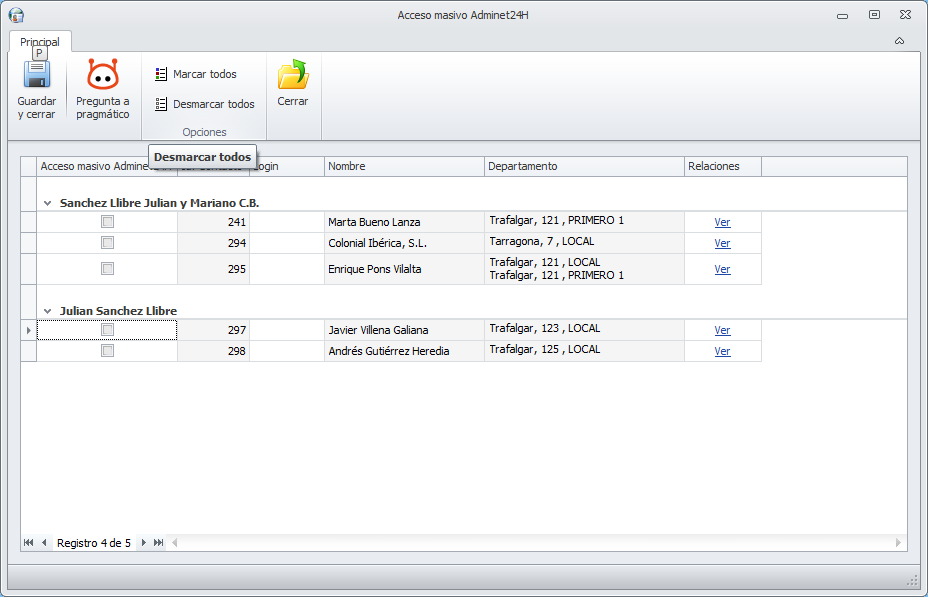Collapse Sanchez Llibre Julian y Mariano C.B. group
This screenshot has height=597, width=928.
47,203
